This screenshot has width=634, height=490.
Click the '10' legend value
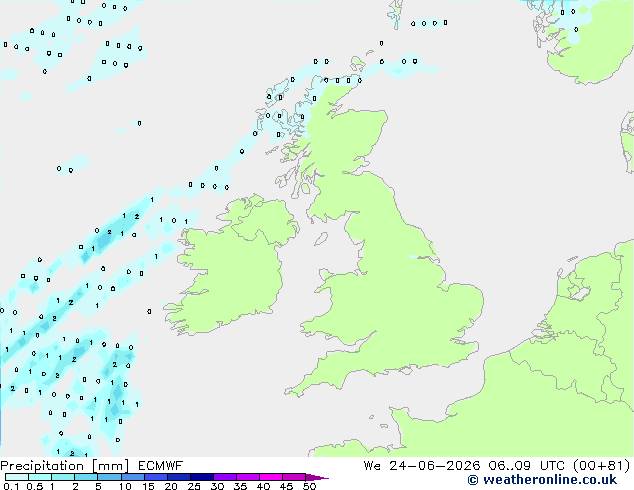tap(125, 486)
